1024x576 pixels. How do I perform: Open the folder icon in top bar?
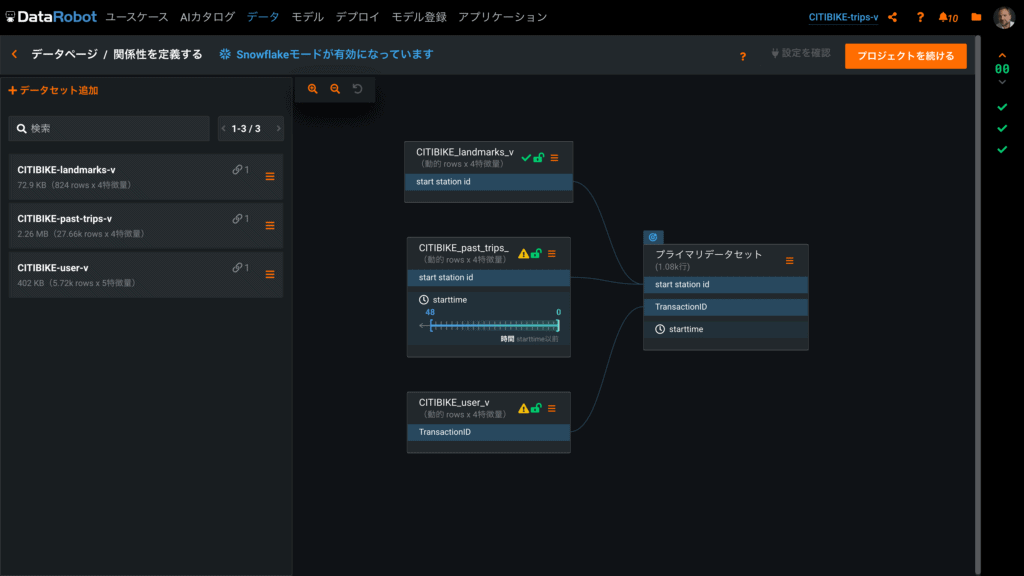click(976, 17)
